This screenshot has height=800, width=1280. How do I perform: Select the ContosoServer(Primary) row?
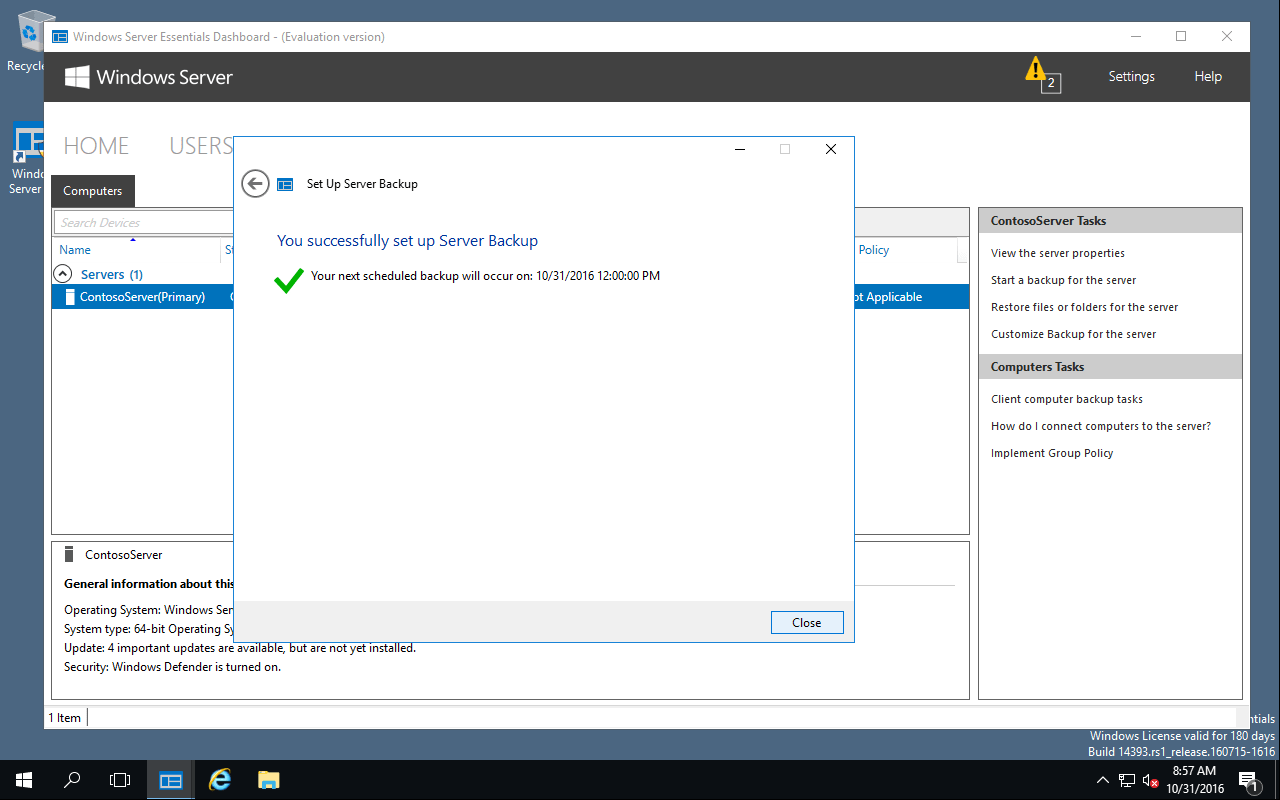click(x=510, y=297)
